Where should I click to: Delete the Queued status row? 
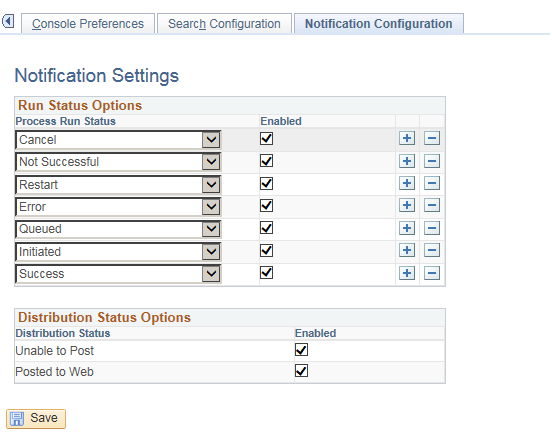[x=432, y=228]
